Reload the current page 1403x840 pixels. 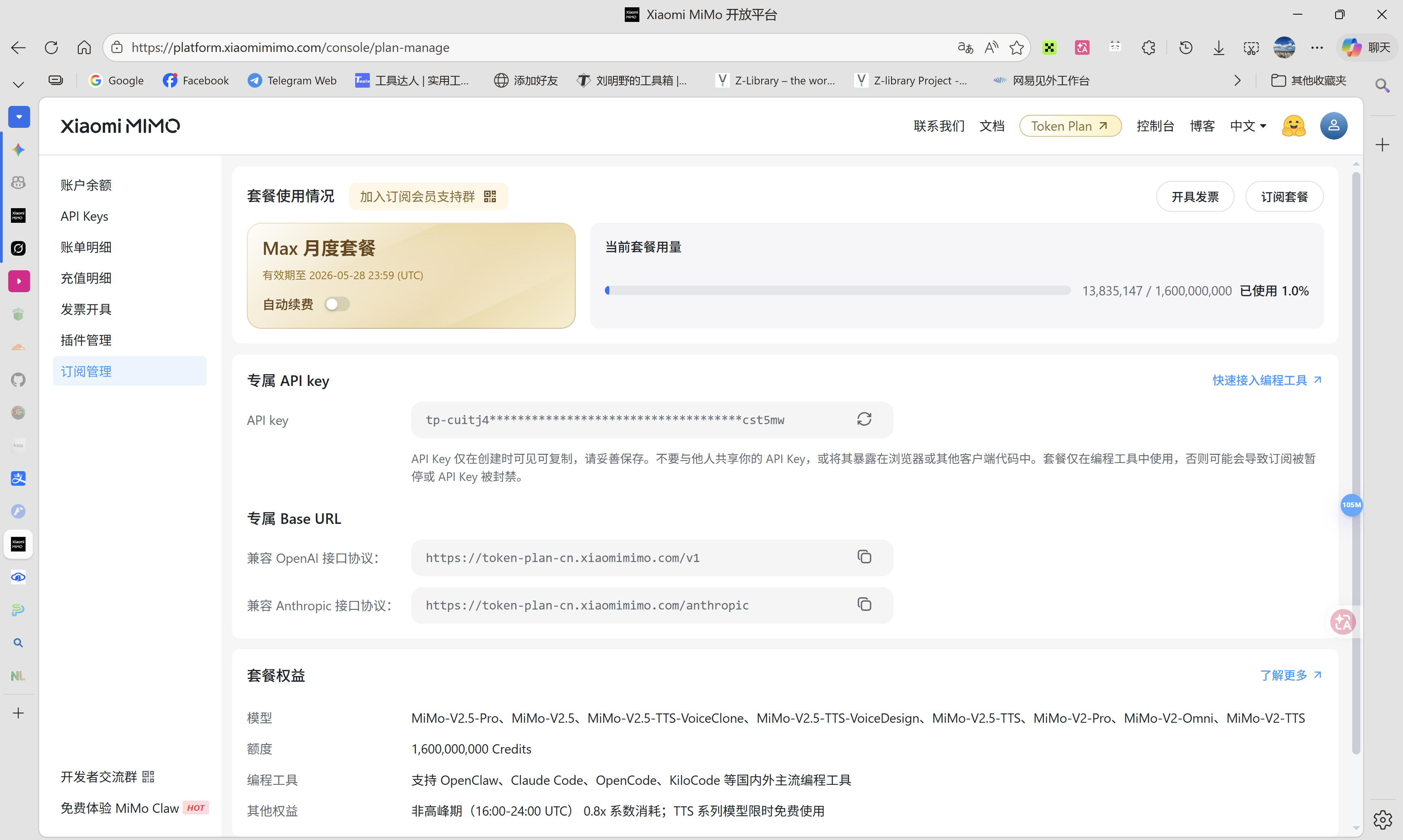(x=52, y=47)
